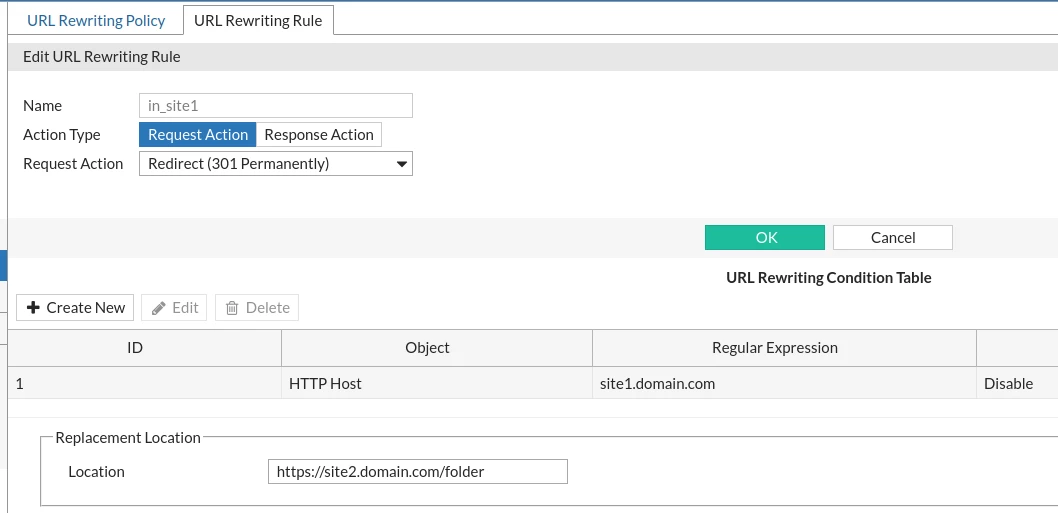Edit the Replacement Location URL field

[418, 472]
